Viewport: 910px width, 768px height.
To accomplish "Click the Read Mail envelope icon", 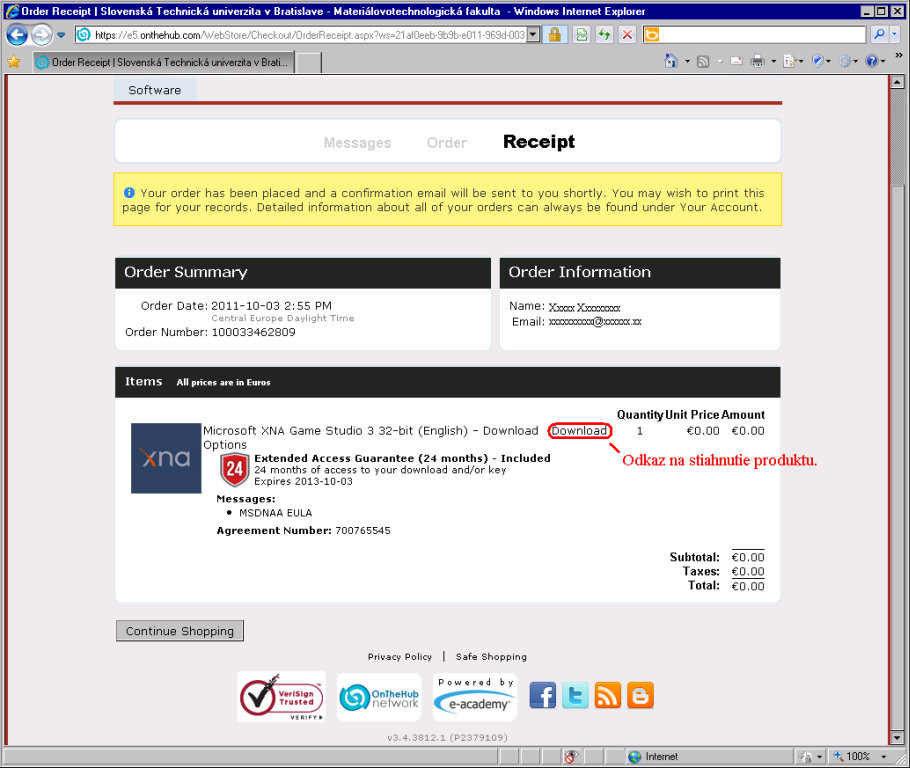I will [x=736, y=61].
